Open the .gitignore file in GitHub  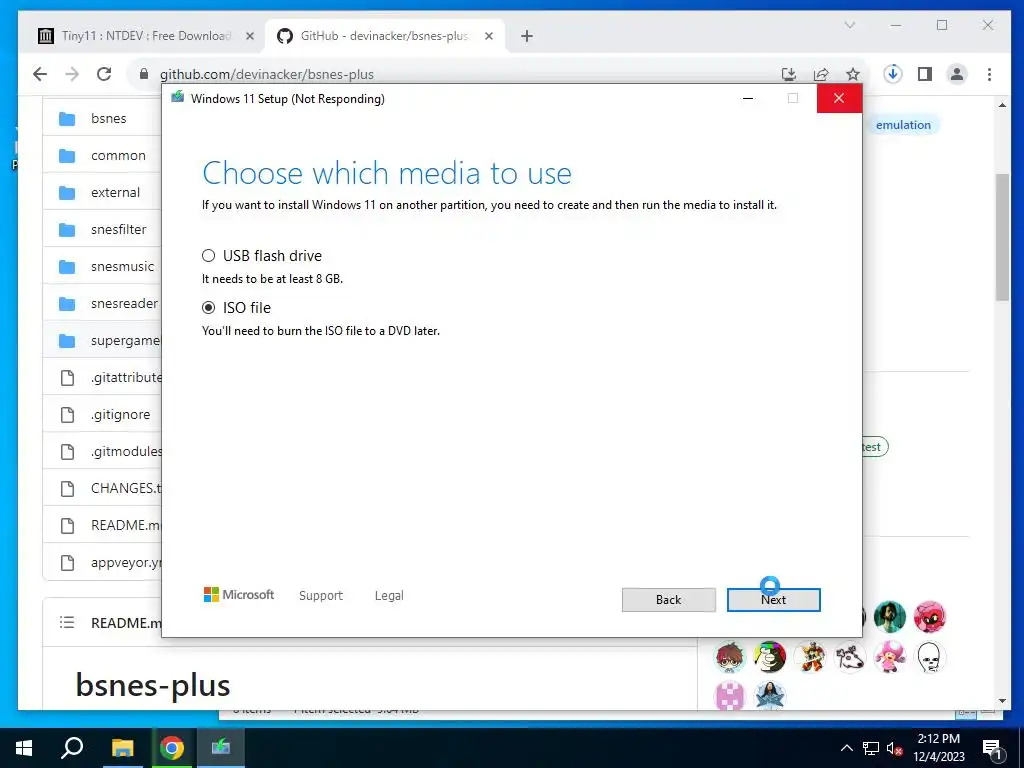121,415
